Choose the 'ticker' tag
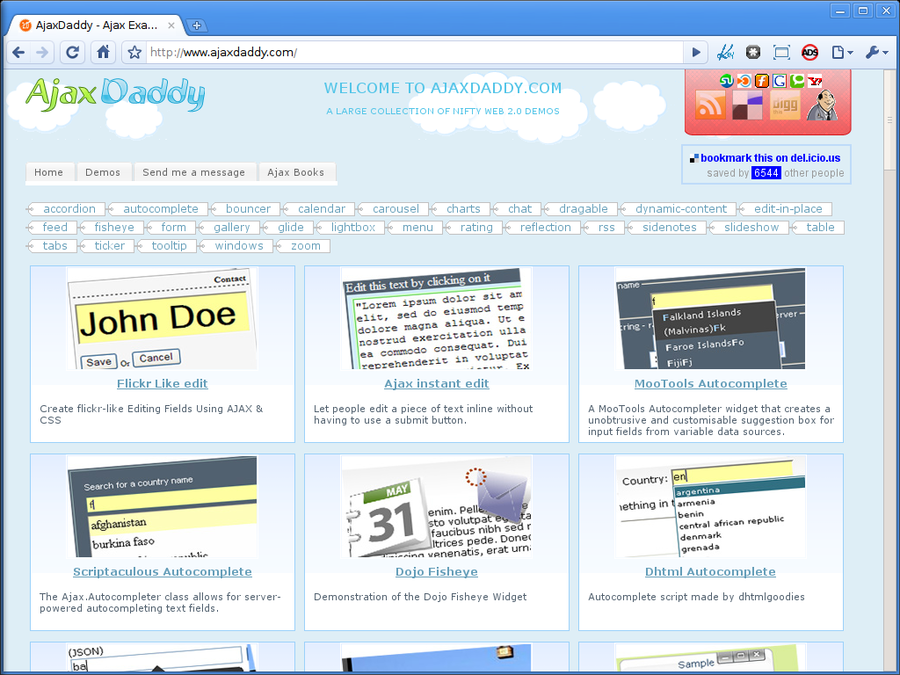Viewport: 900px width, 675px height. [107, 246]
